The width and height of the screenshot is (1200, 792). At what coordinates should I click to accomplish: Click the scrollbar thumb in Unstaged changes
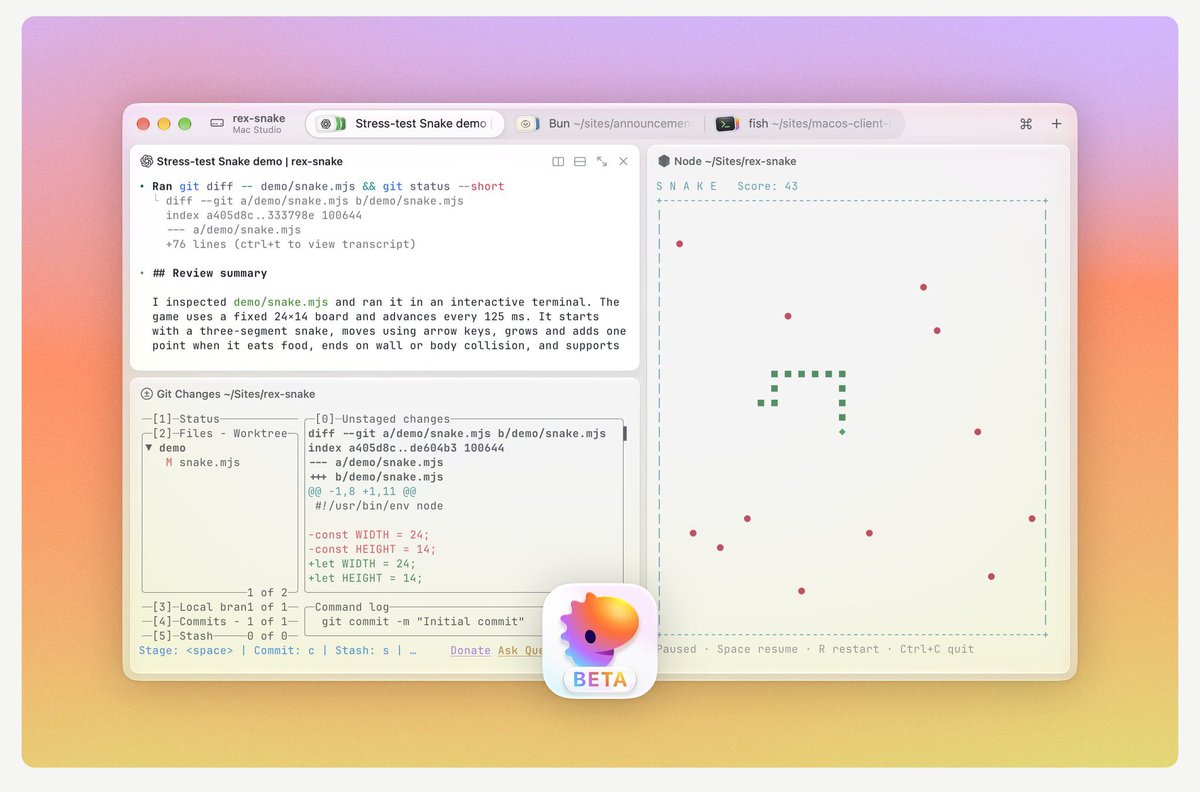[624, 434]
